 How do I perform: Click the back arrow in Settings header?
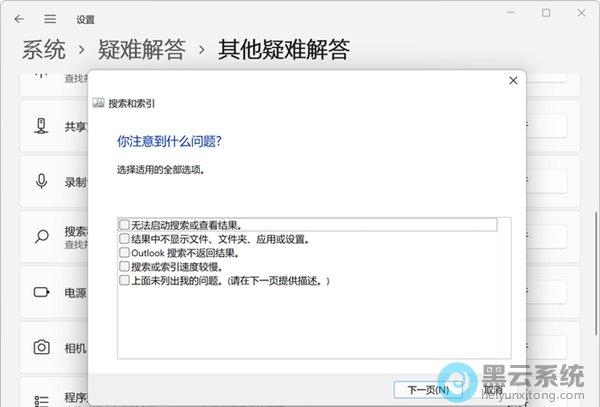pyautogui.click(x=20, y=18)
